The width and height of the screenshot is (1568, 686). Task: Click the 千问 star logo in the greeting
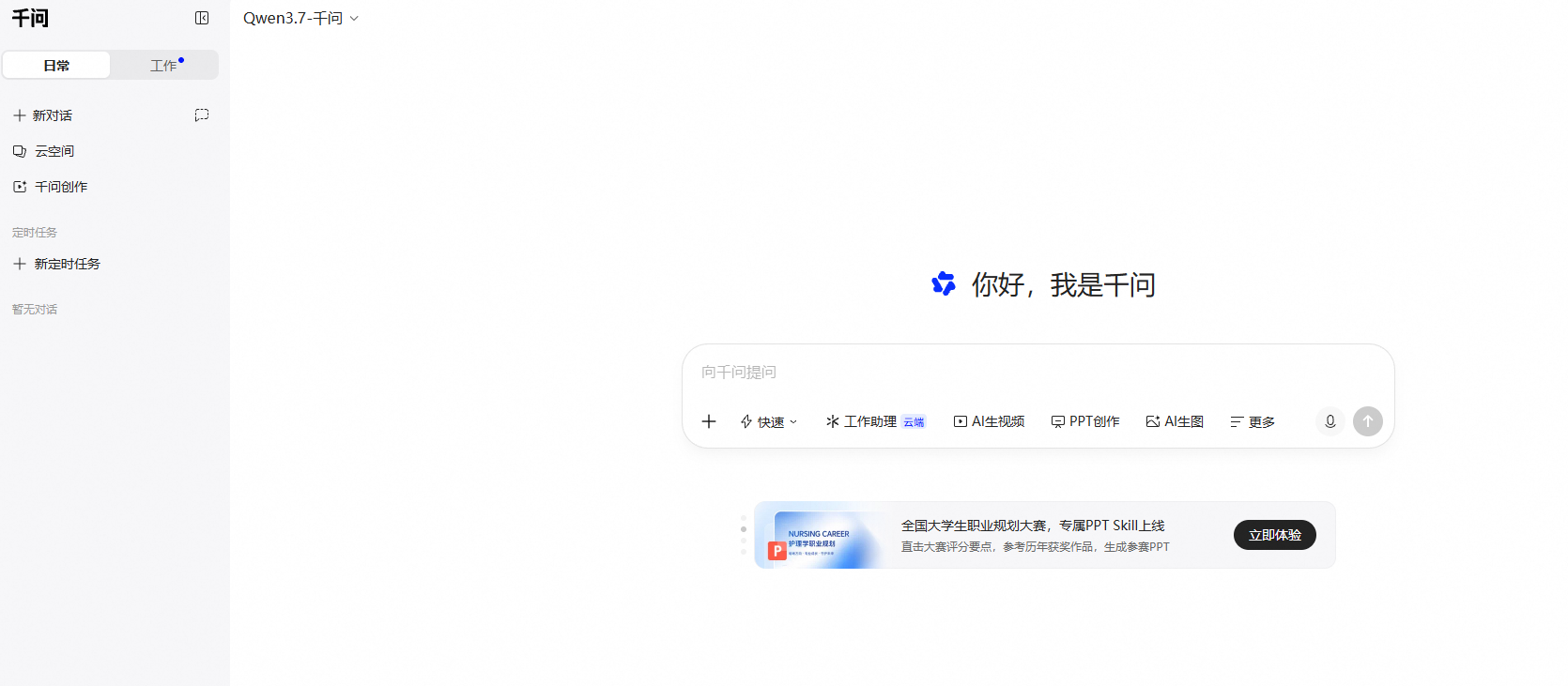pyautogui.click(x=944, y=283)
